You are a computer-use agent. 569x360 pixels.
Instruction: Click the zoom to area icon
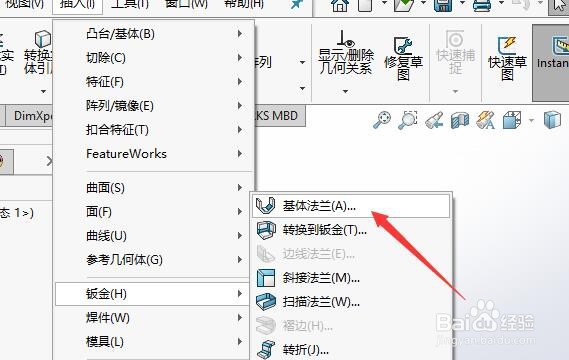[x=408, y=120]
